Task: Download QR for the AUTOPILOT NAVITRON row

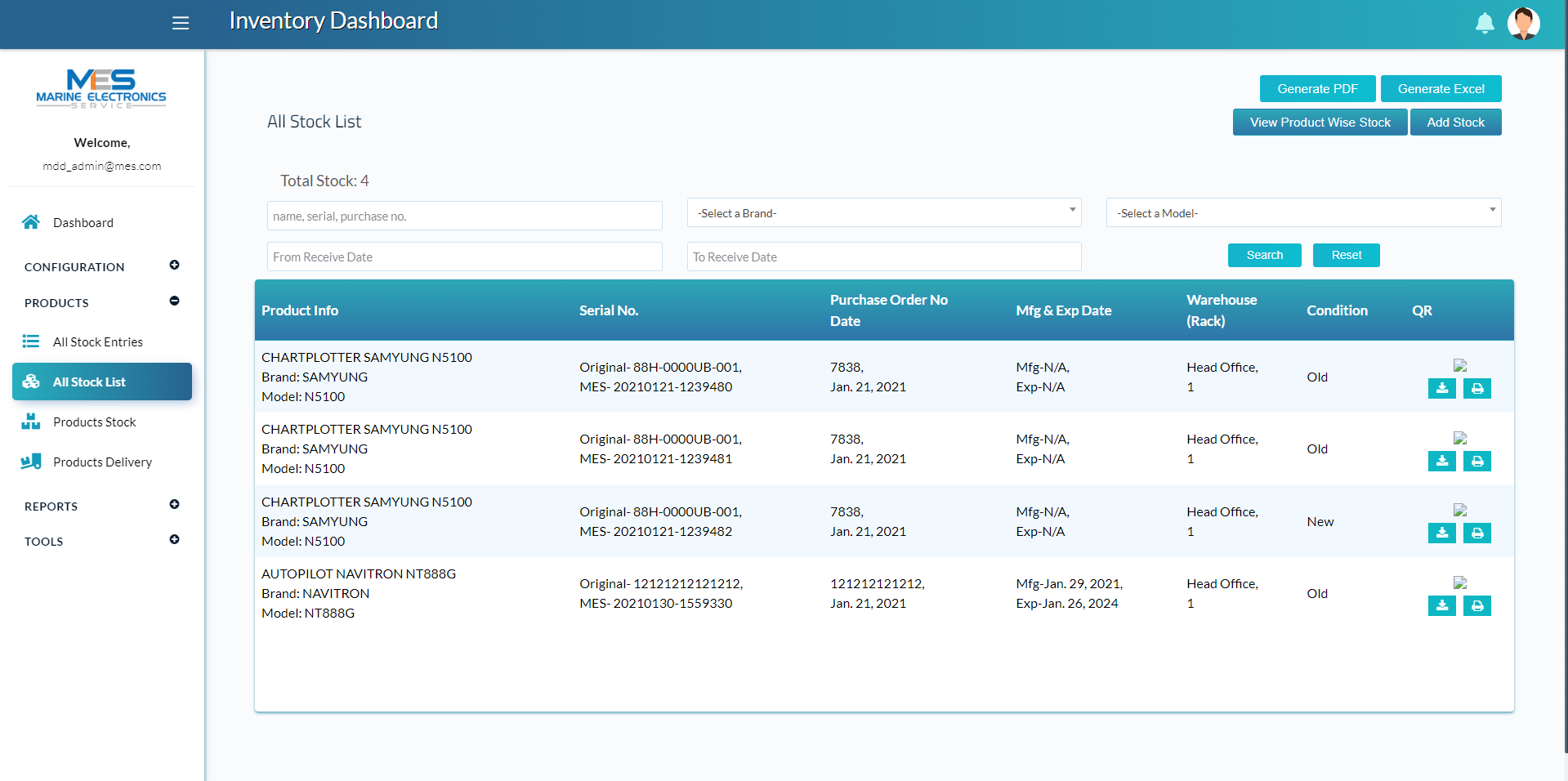Action: point(1442,606)
